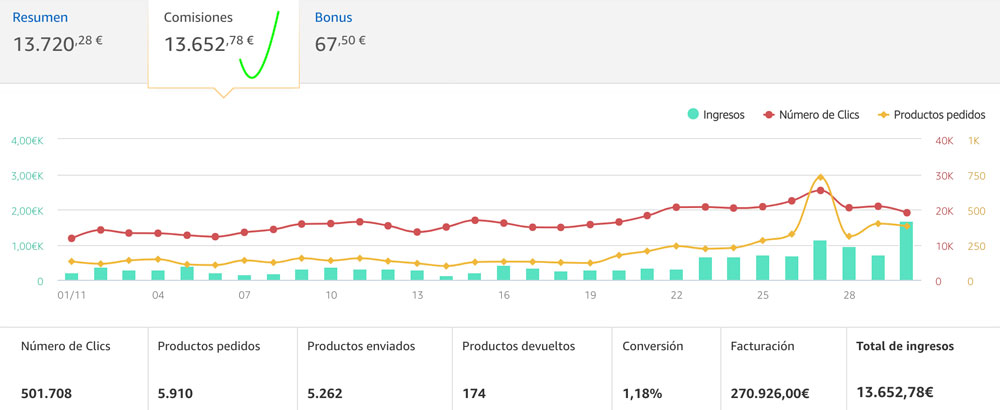Click the yellow peak point of Productos pedidos

[820, 177]
